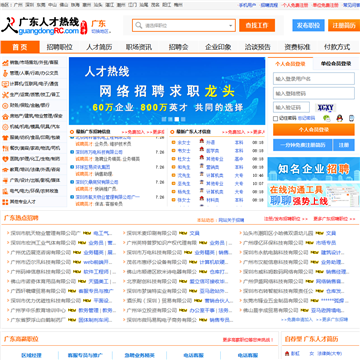
Task: Click the management/HR/admin category person icon
Action: coord(5,73)
